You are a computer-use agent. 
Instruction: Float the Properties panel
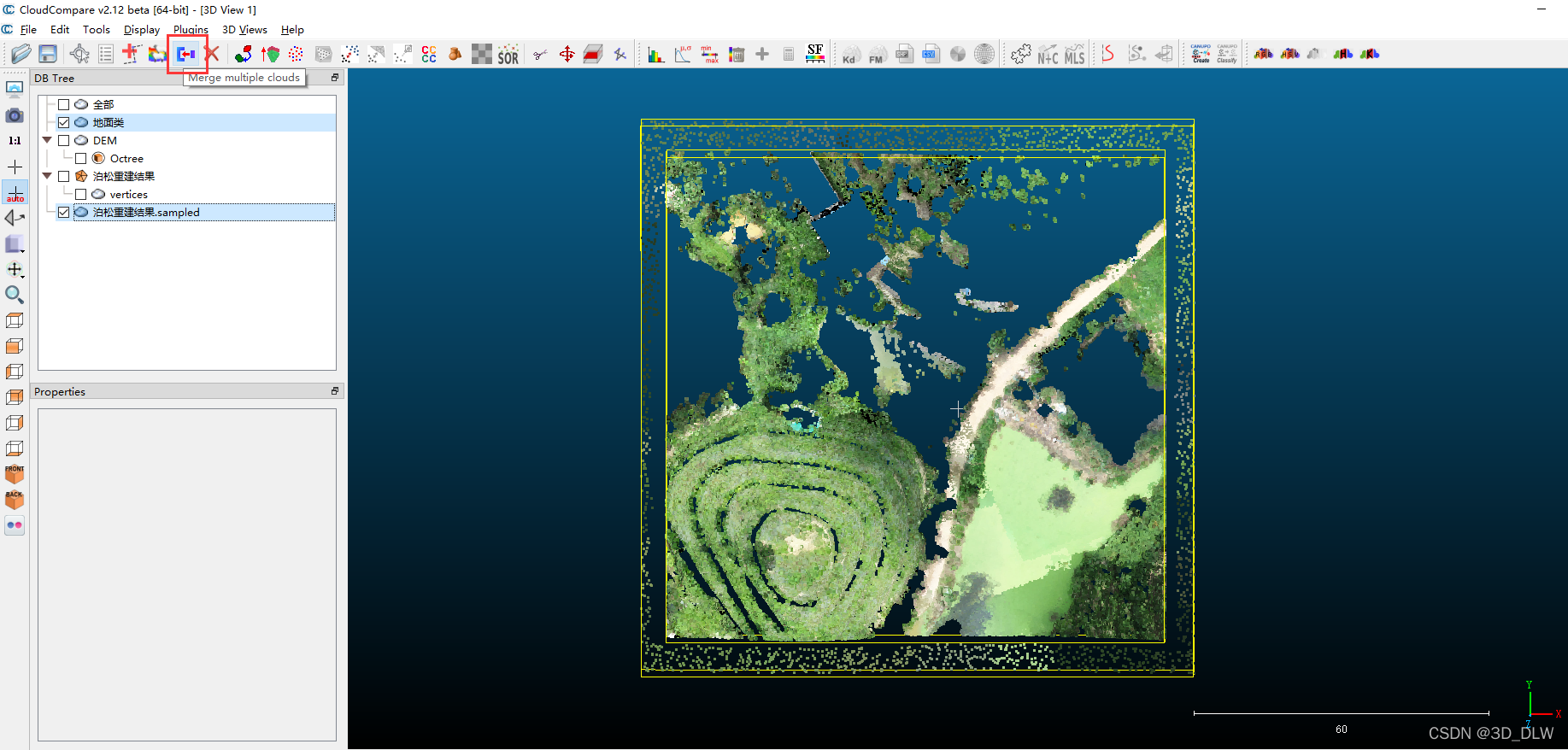335,390
